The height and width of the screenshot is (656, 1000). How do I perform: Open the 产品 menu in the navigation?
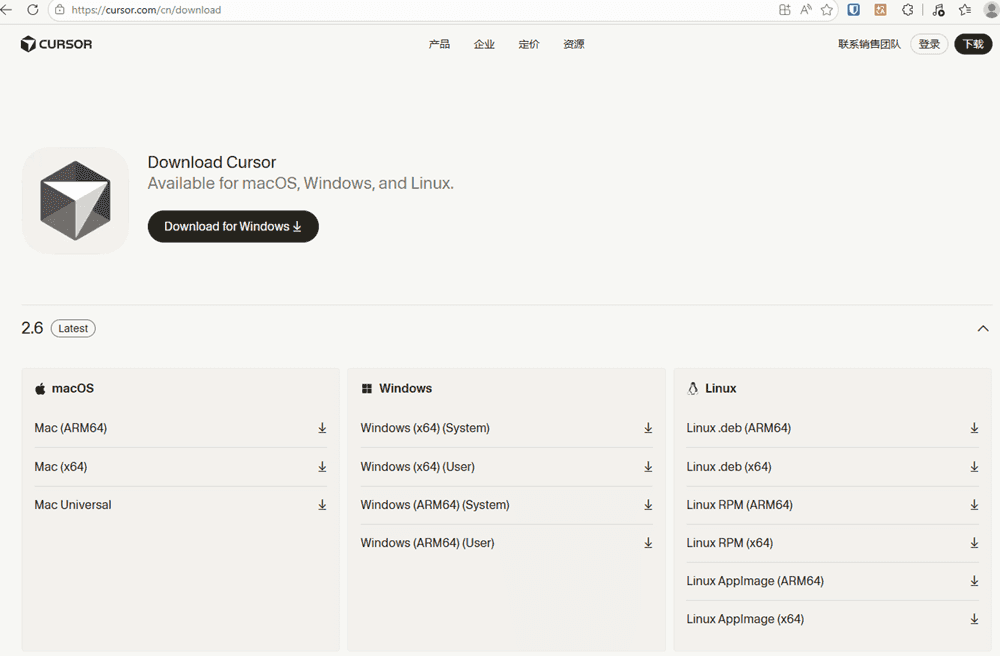click(439, 44)
